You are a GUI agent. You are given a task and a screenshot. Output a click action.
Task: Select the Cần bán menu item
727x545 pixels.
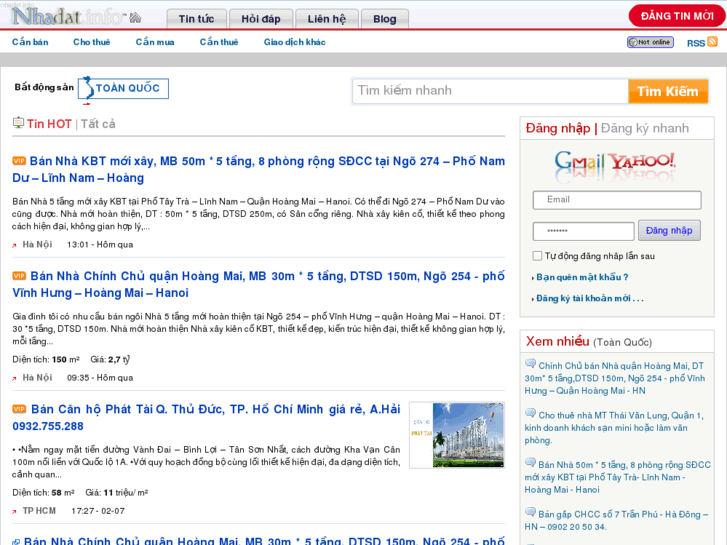30,42
